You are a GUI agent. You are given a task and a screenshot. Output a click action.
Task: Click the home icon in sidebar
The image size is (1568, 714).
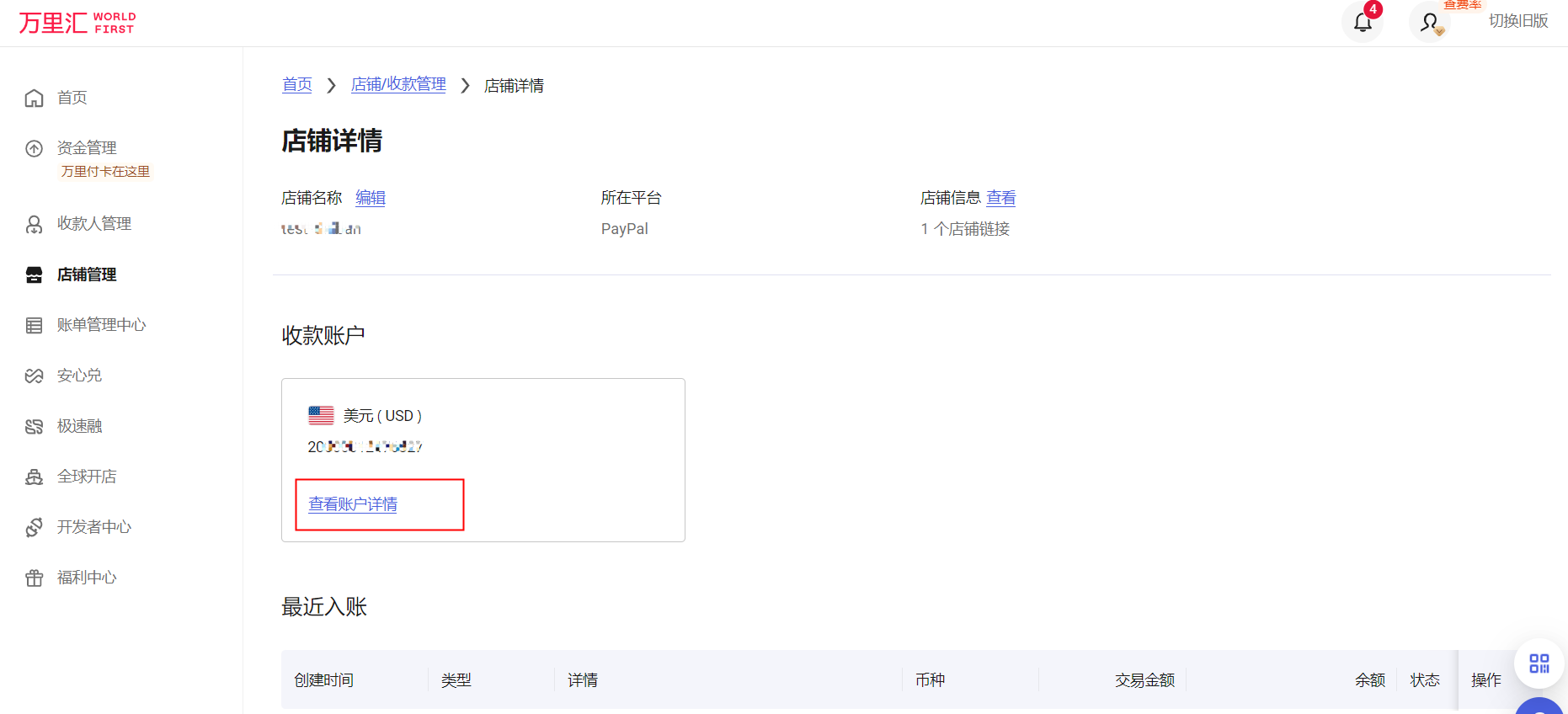coord(34,98)
